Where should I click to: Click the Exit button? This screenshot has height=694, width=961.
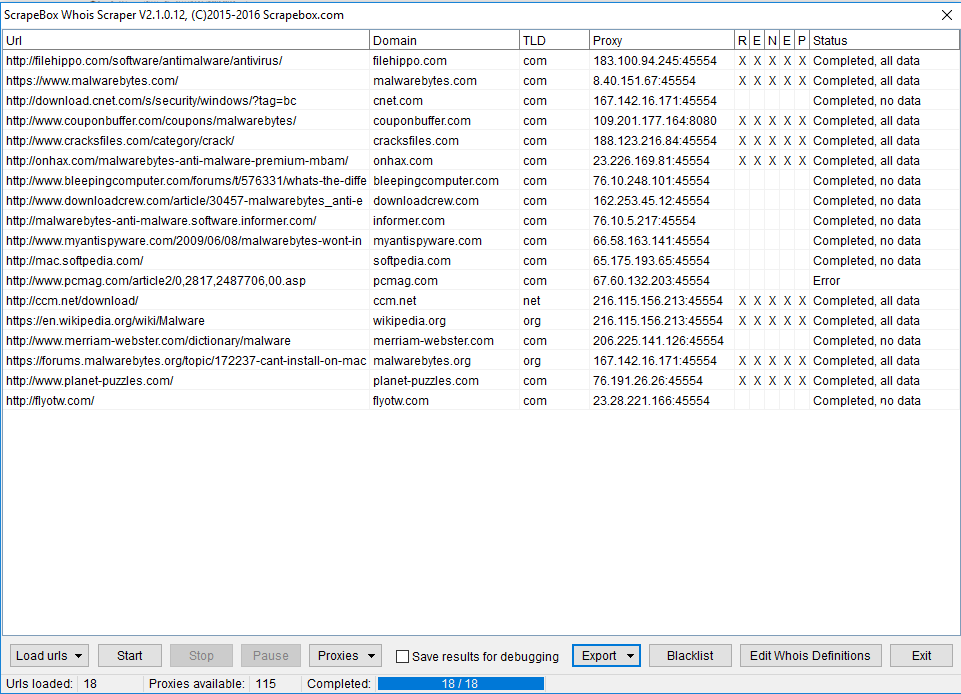click(x=921, y=655)
